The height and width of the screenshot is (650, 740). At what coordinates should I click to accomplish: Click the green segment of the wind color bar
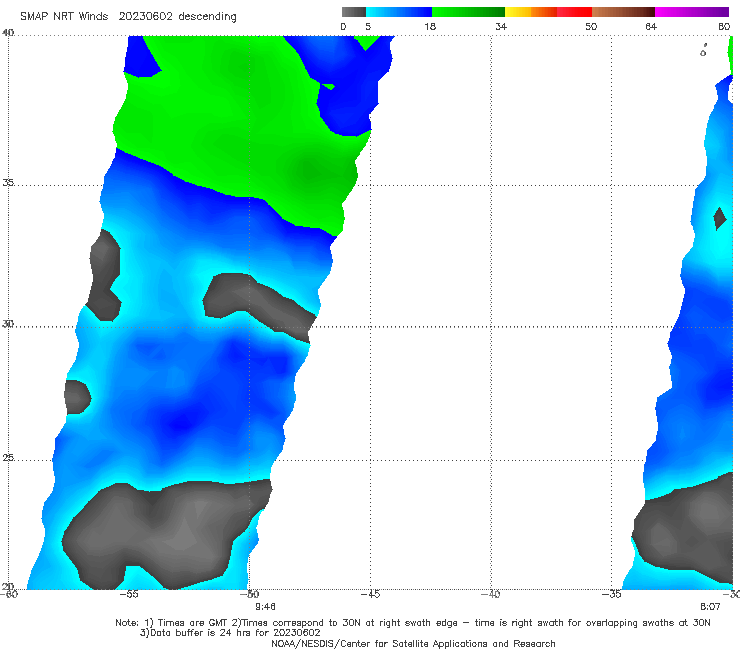click(468, 12)
